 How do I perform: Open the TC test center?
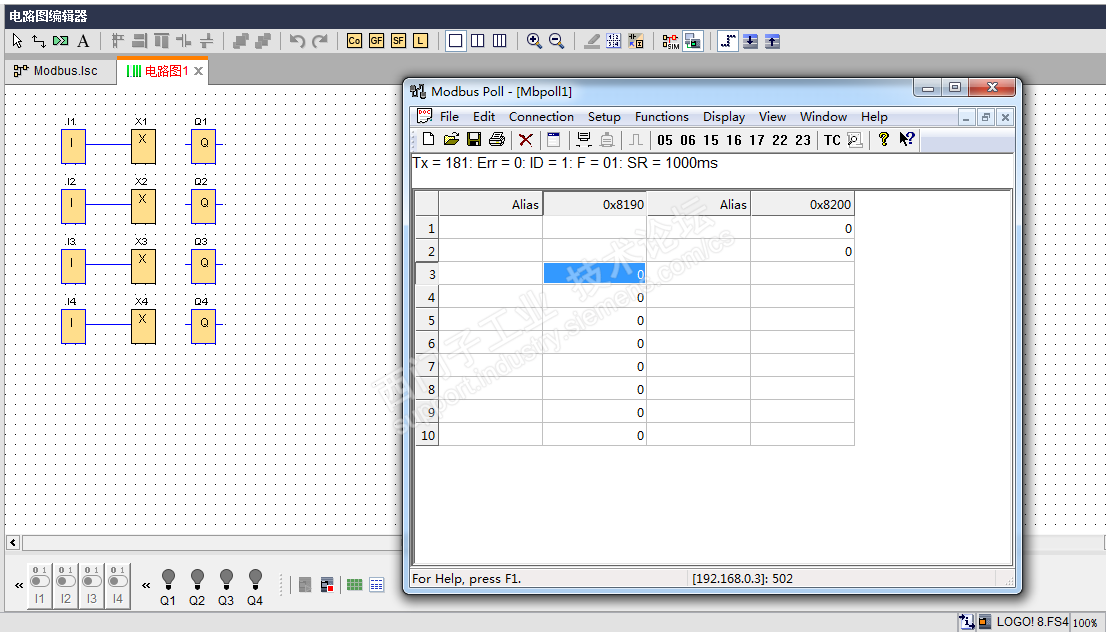tap(832, 140)
